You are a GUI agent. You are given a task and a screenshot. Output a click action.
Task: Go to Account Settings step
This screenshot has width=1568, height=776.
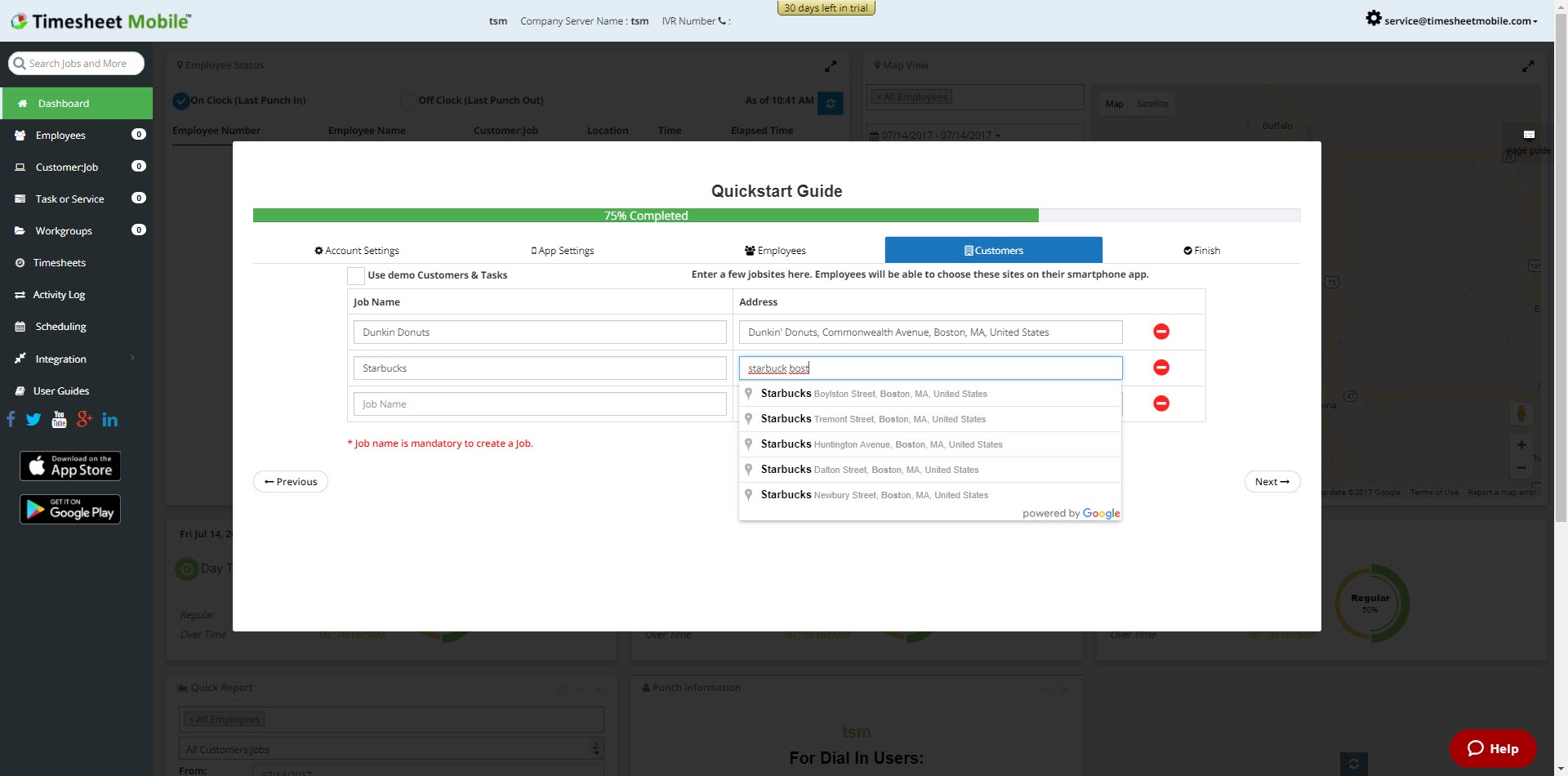357,251
